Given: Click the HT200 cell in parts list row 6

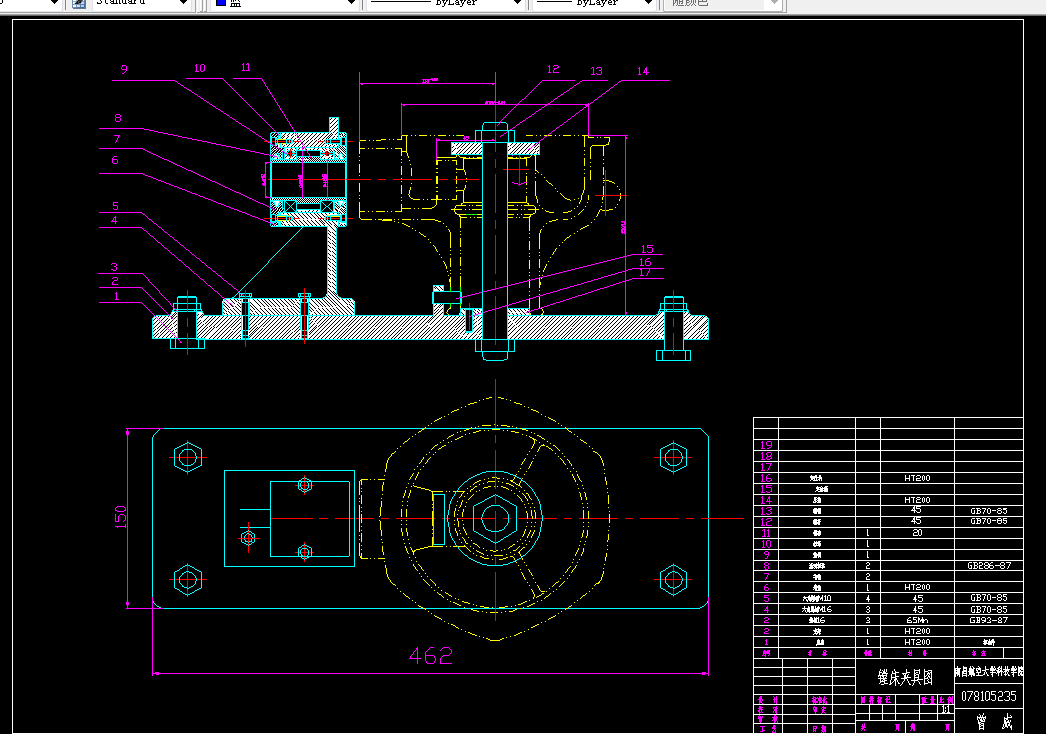Looking at the screenshot, I should (x=917, y=587).
